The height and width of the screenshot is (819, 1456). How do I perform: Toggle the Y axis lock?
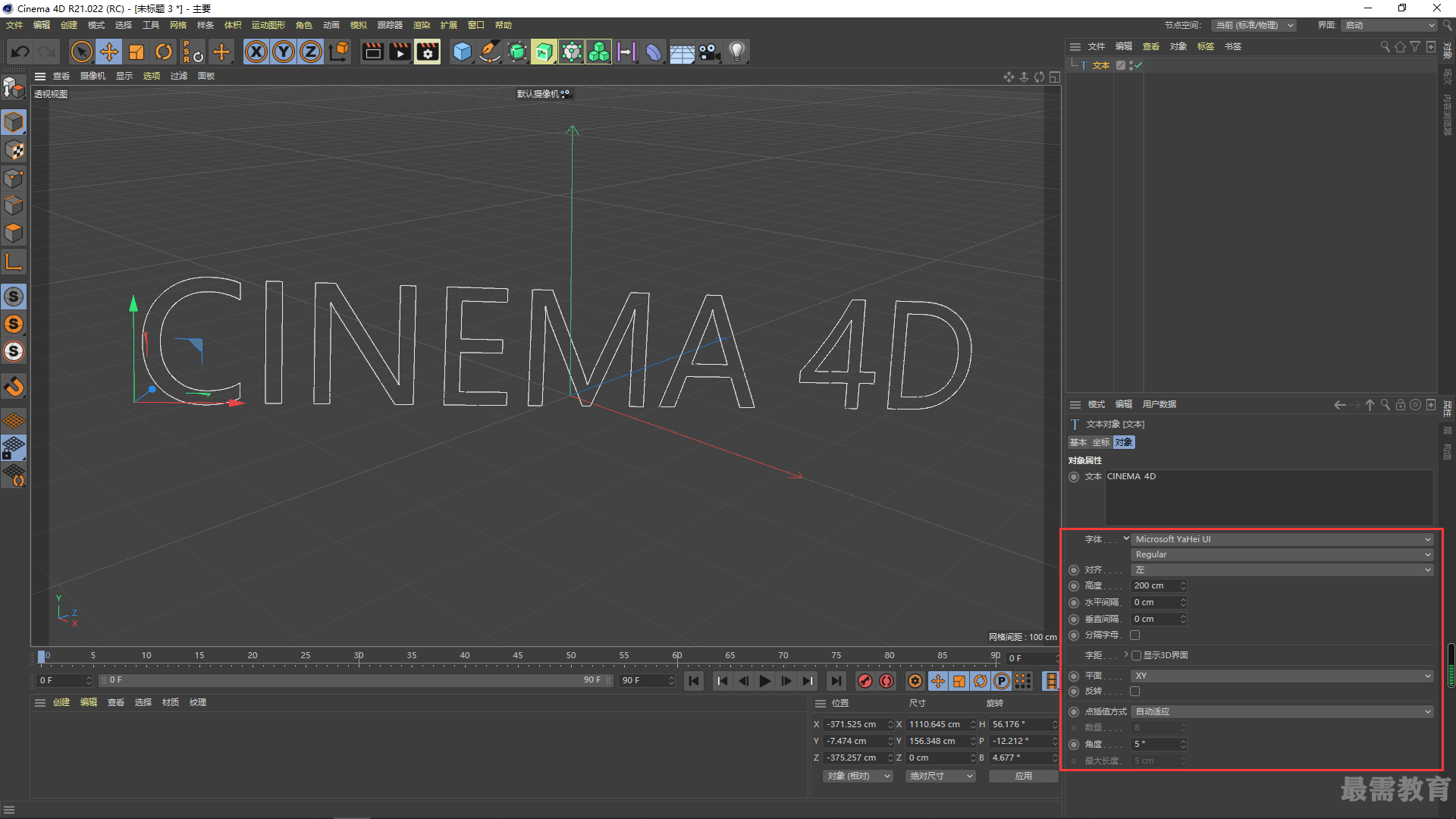284,52
